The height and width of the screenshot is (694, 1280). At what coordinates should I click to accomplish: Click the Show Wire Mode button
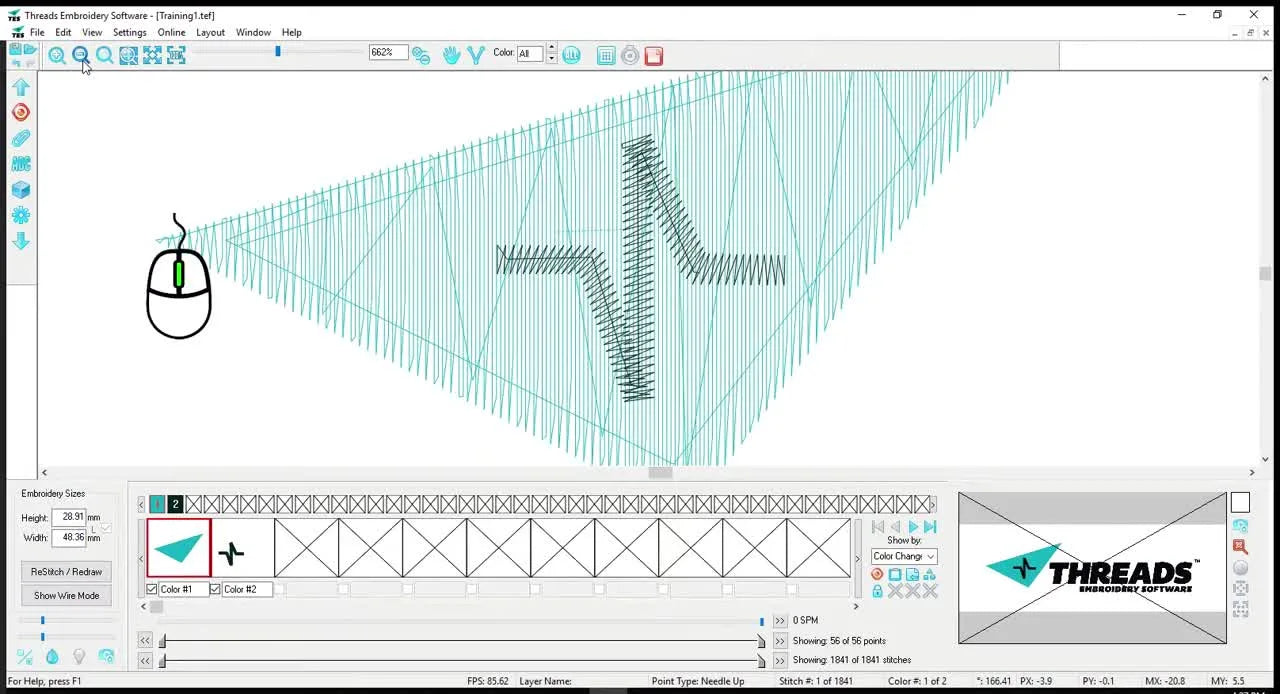66,595
